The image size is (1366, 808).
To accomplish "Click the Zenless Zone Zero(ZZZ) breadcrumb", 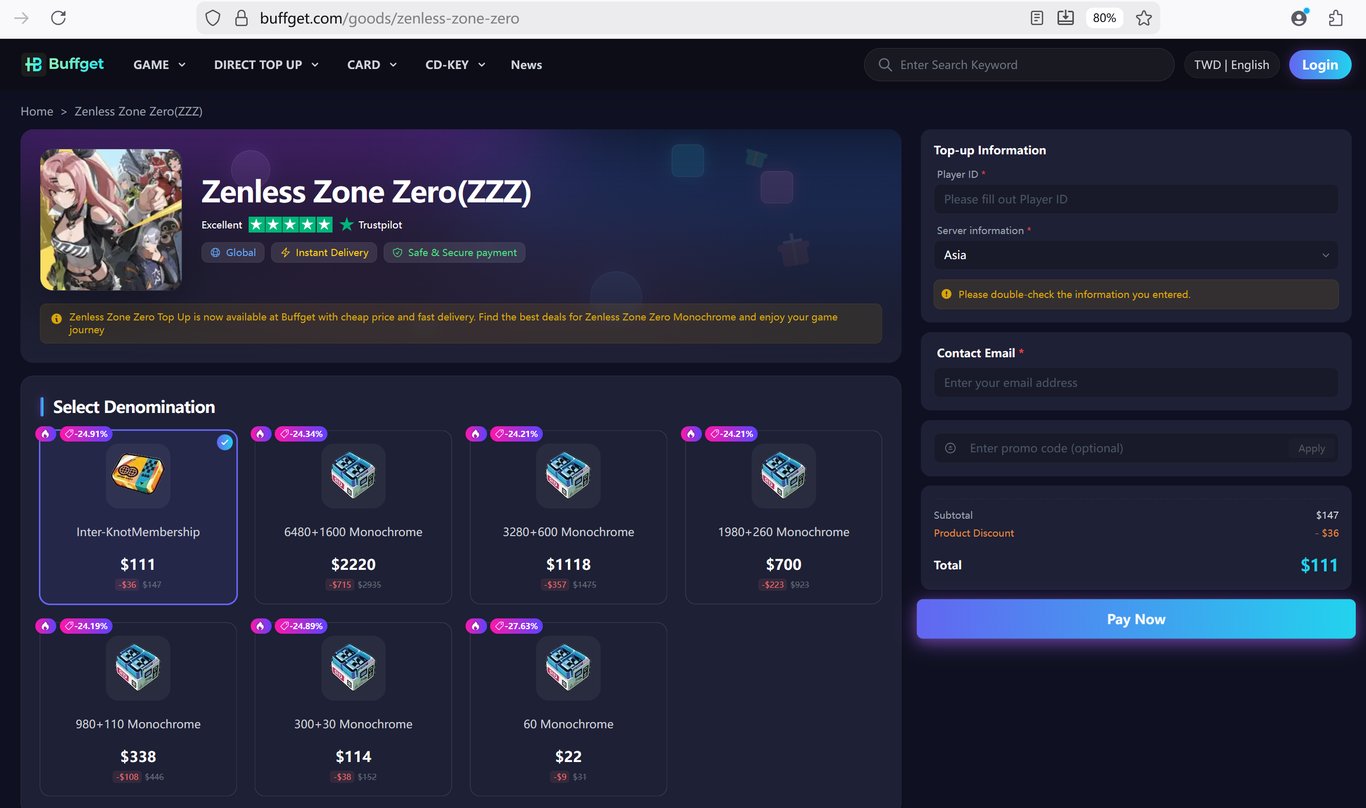I will pos(138,111).
